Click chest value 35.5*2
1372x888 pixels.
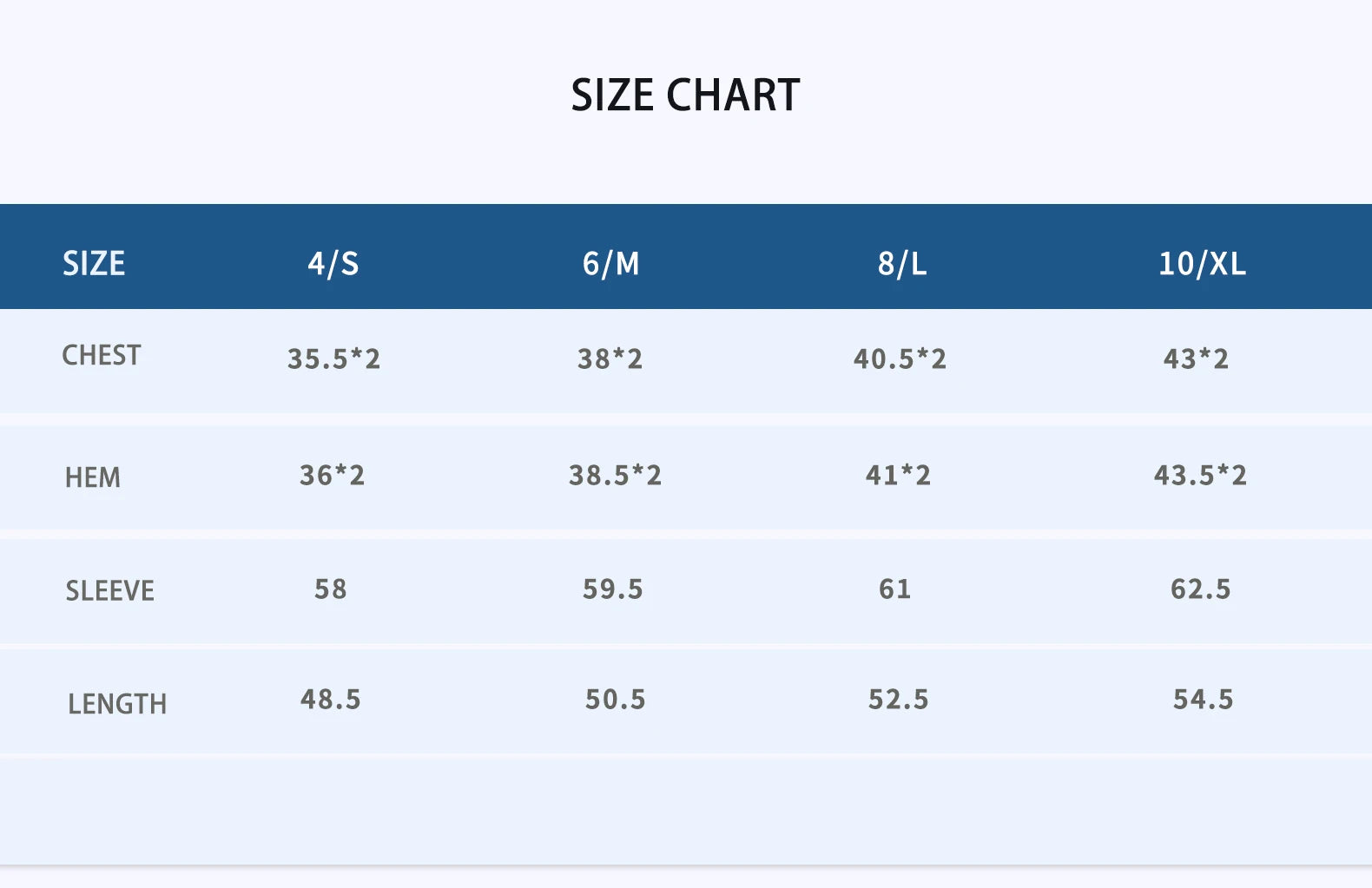(333, 358)
